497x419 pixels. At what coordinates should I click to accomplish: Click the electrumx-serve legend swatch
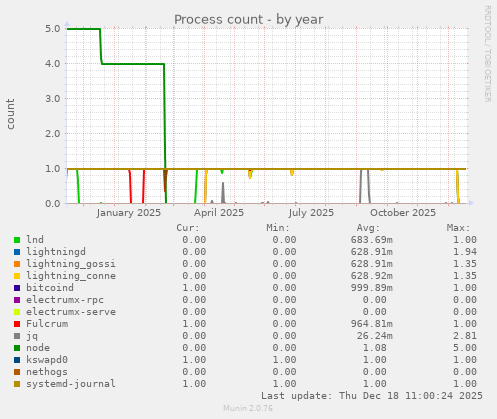(17, 312)
